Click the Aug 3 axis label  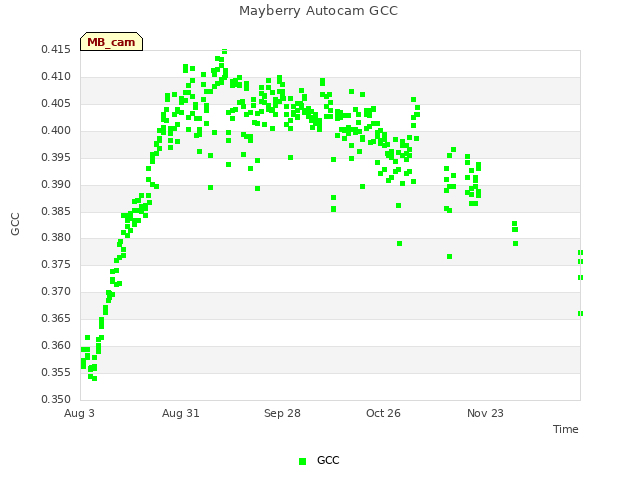(79, 413)
